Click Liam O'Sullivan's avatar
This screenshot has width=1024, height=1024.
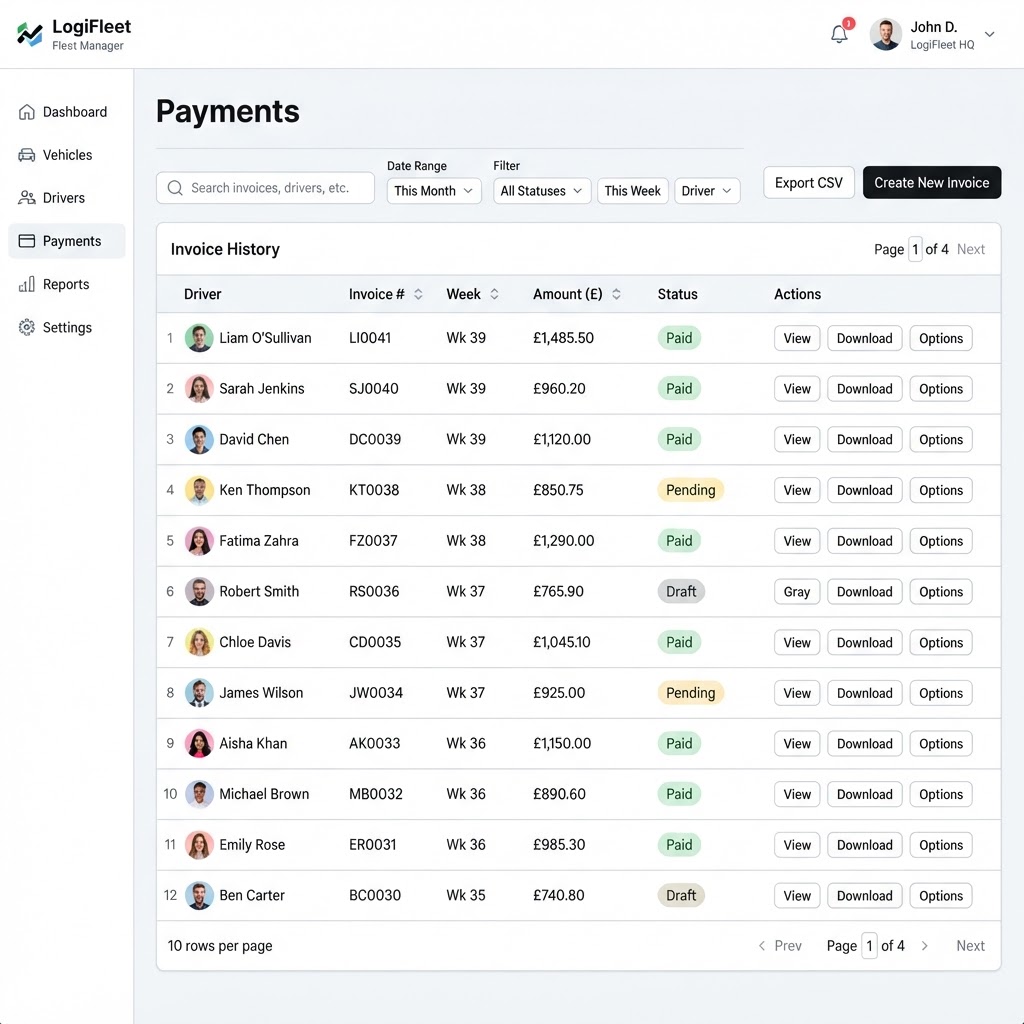pos(199,338)
